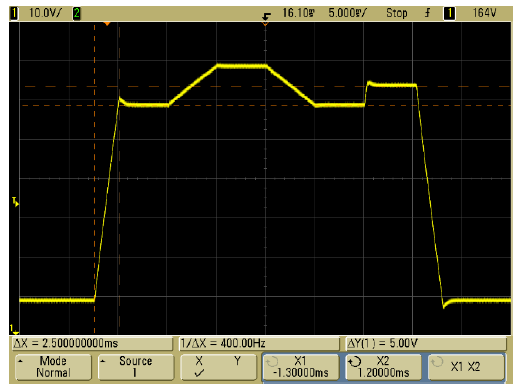Click the Stop acquisition status label

(x=397, y=13)
